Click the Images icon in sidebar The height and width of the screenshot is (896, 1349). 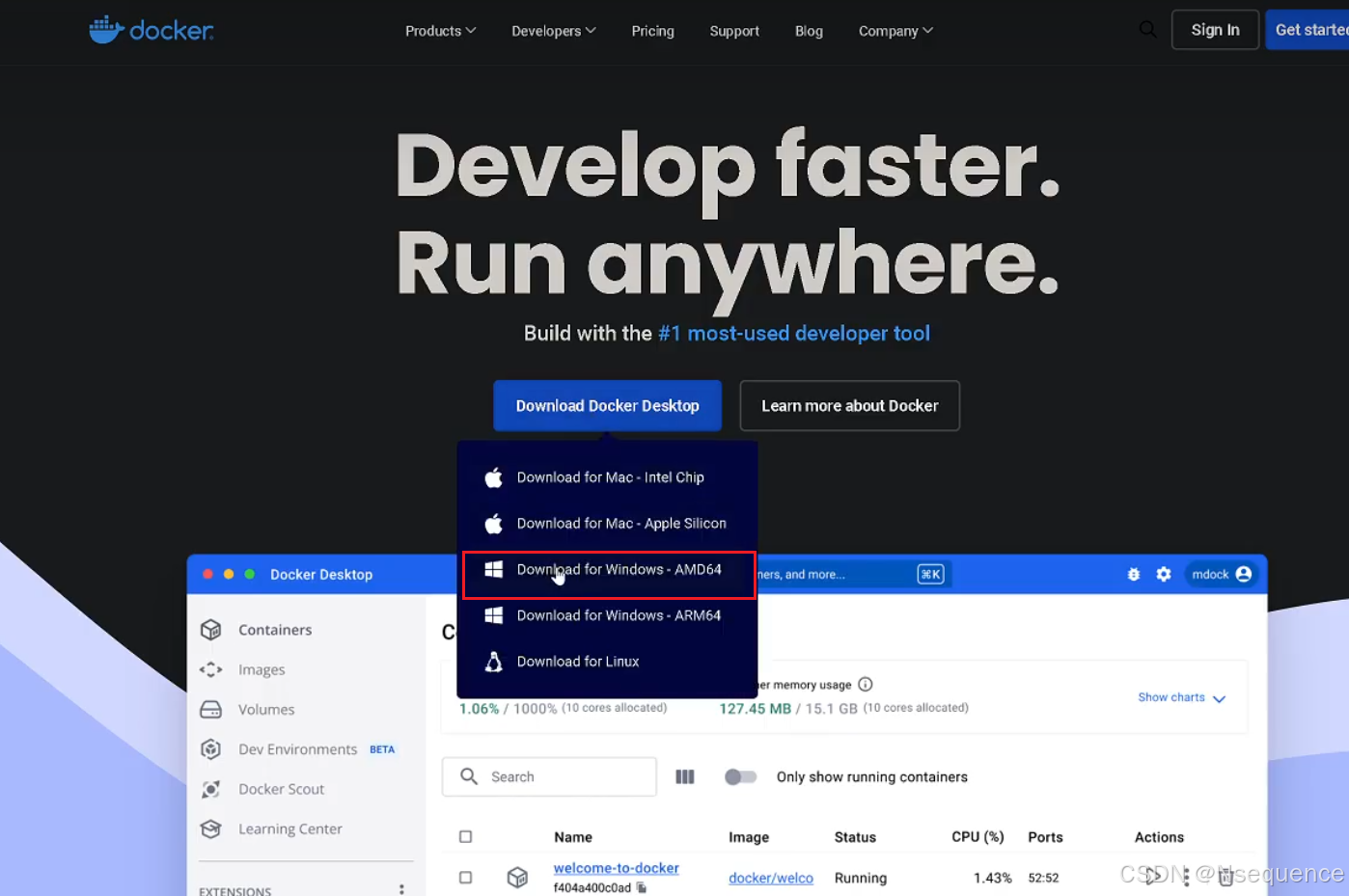[x=211, y=669]
